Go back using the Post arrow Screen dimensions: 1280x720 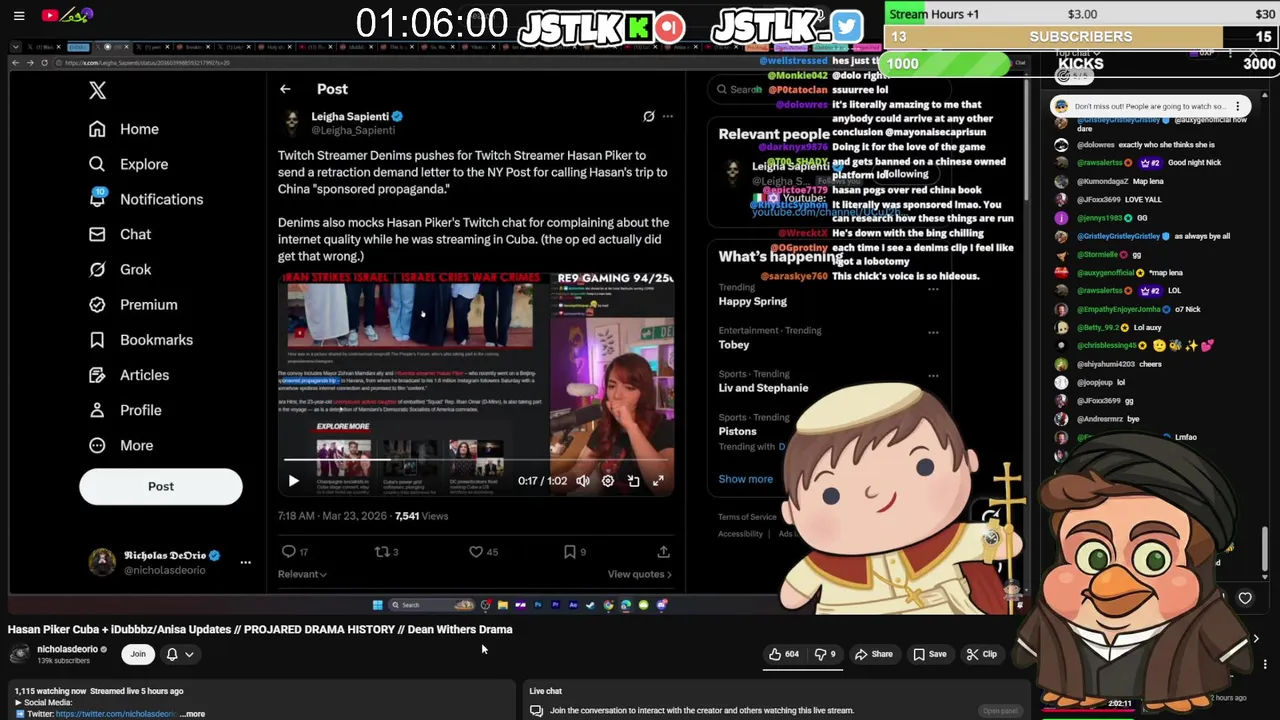point(285,89)
